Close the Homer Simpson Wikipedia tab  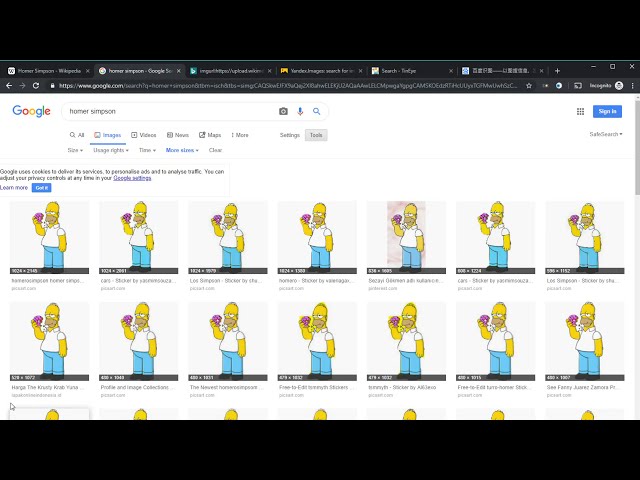87,71
